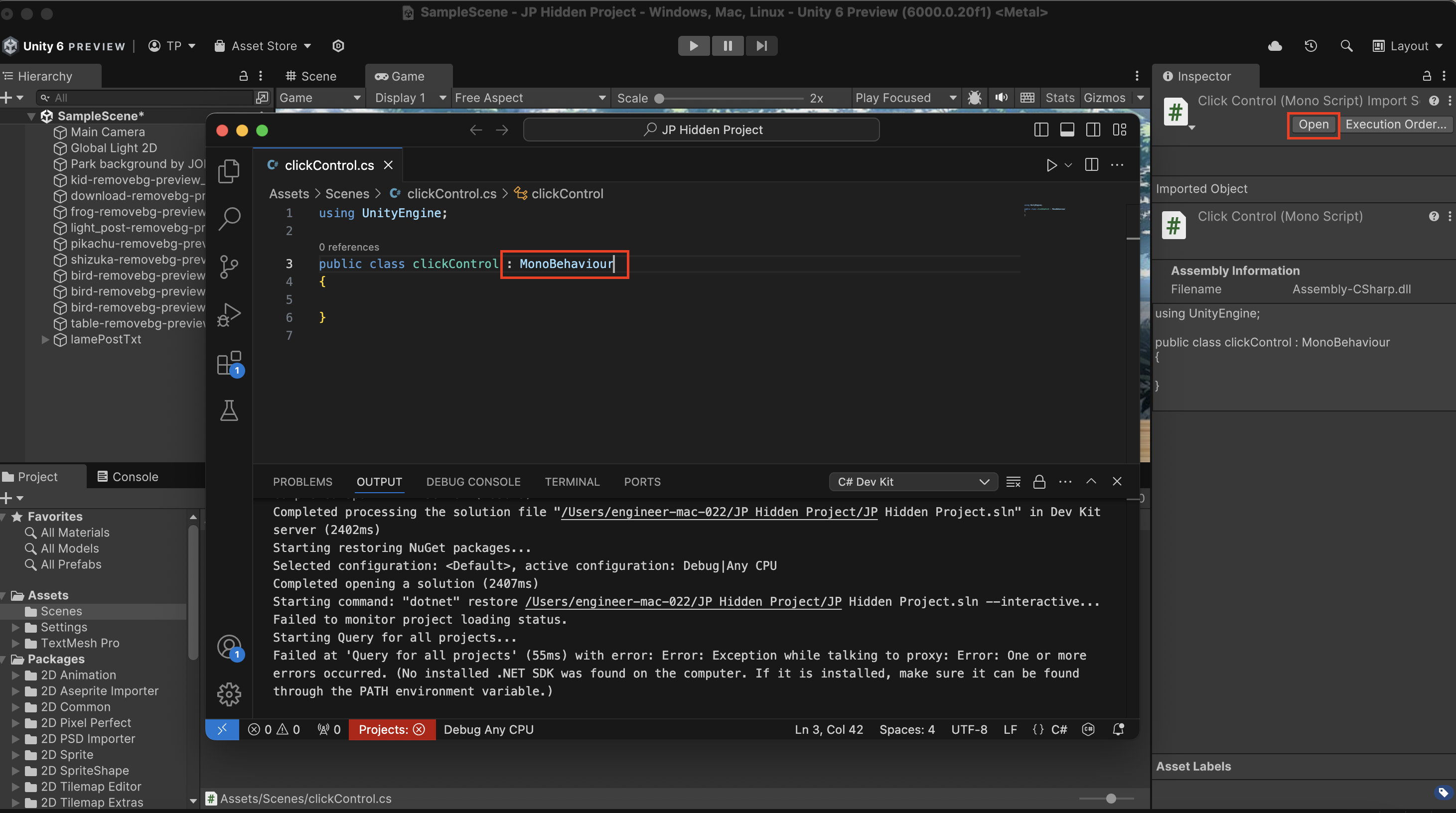Click the Unity Pause button

pyautogui.click(x=728, y=46)
